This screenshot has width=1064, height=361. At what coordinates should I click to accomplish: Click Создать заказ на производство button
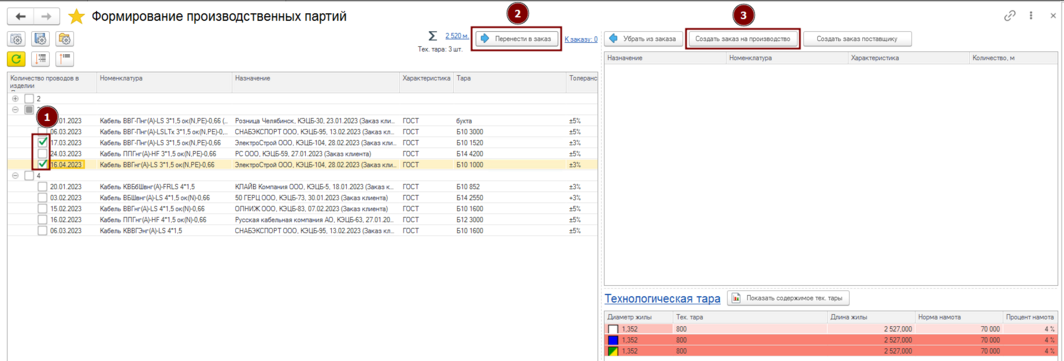(x=742, y=39)
